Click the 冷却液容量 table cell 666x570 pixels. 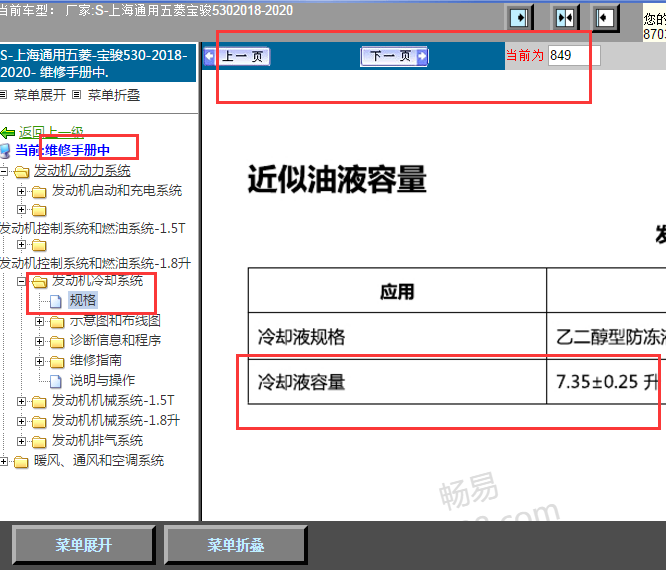pyautogui.click(x=397, y=381)
